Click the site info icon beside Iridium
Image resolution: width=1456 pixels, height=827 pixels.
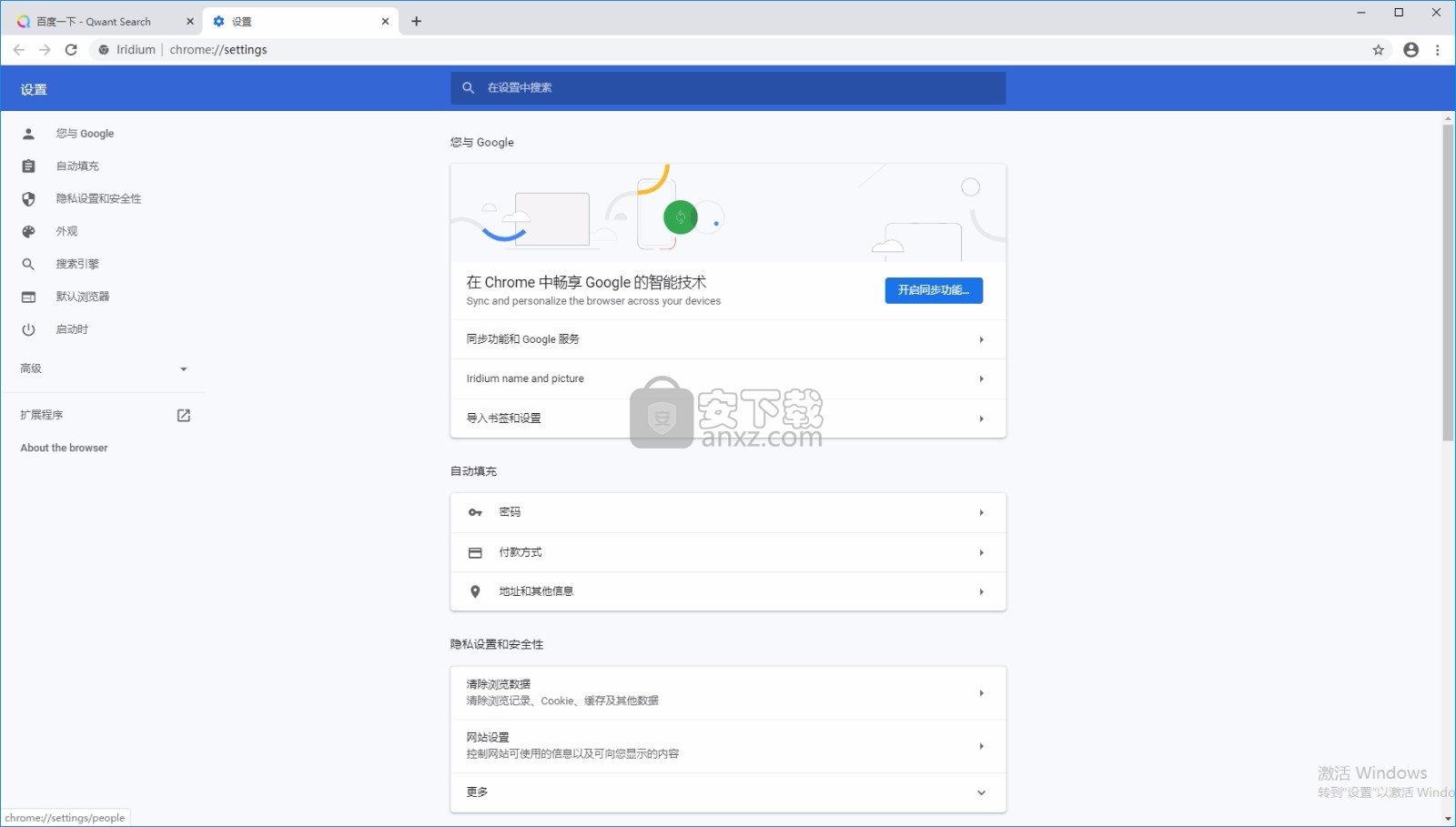click(104, 50)
